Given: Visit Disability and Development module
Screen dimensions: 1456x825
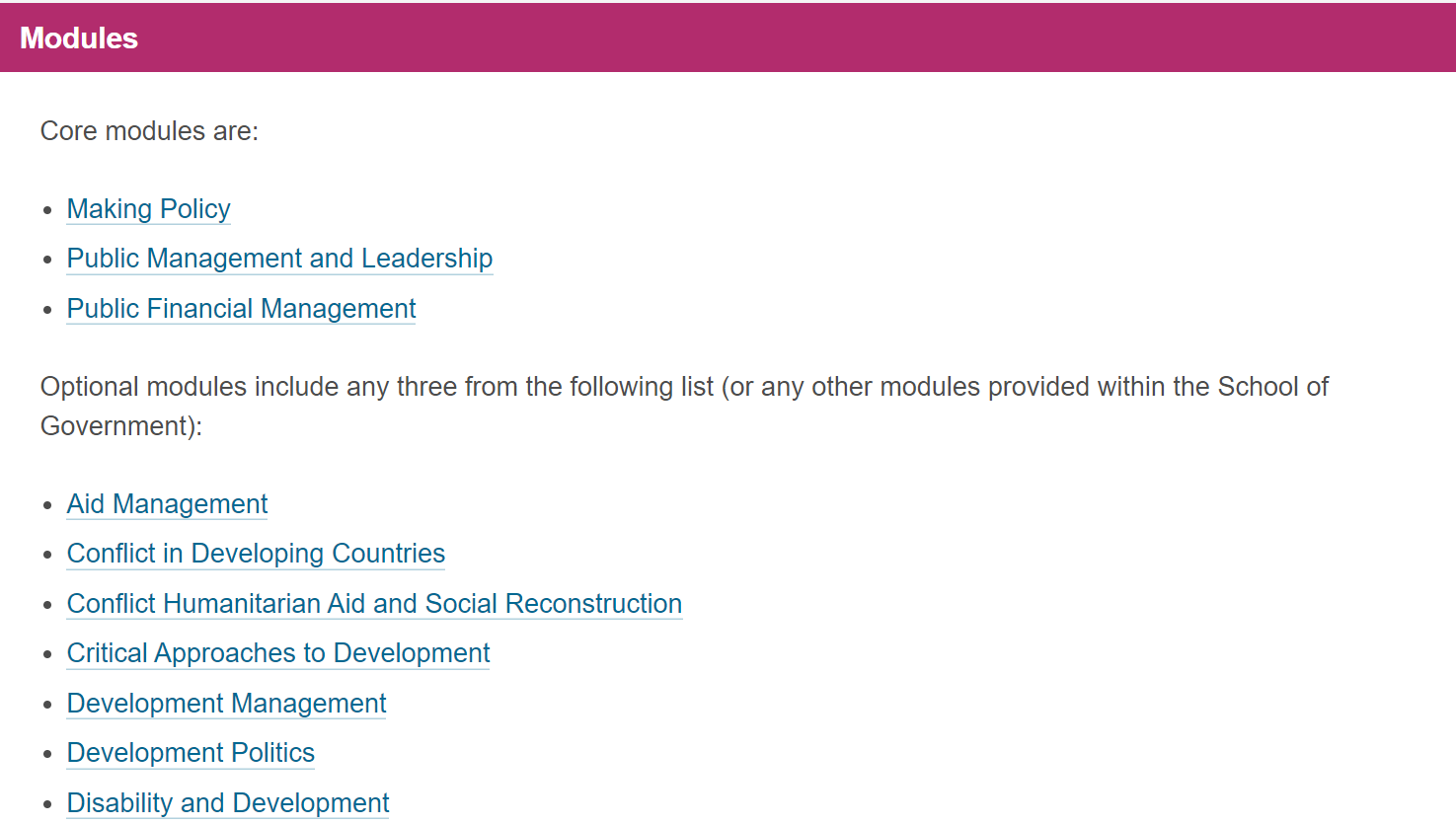Looking at the screenshot, I should [x=228, y=803].
